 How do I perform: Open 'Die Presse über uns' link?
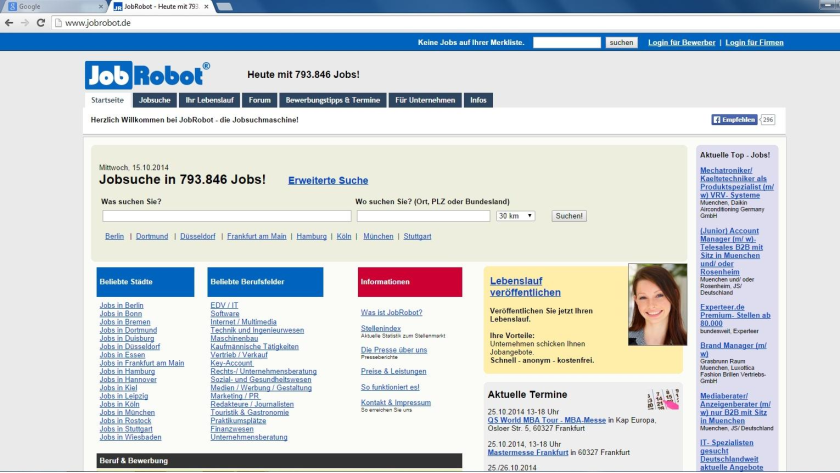tap(394, 350)
